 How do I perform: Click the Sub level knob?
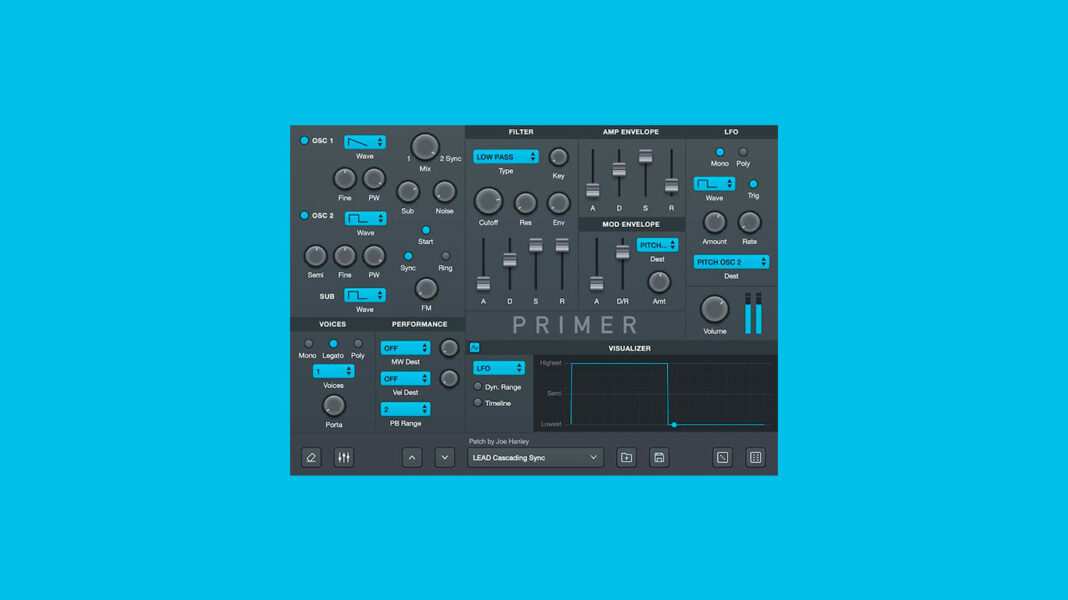click(408, 192)
